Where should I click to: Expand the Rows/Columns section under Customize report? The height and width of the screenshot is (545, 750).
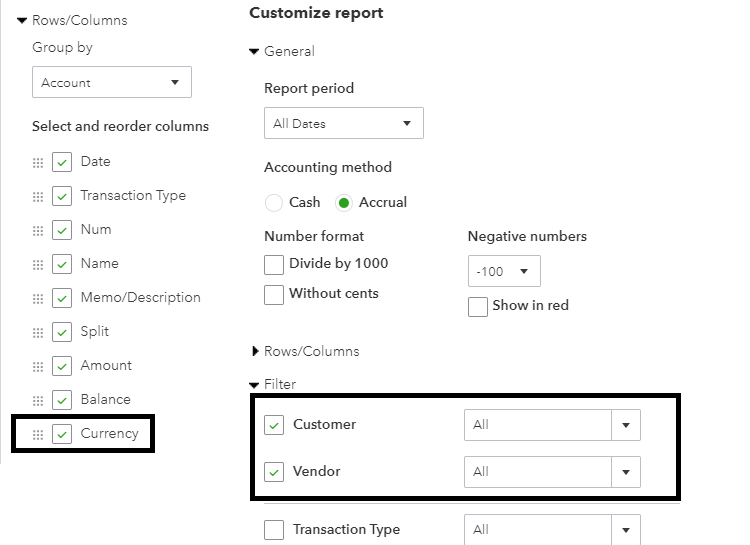pyautogui.click(x=256, y=352)
